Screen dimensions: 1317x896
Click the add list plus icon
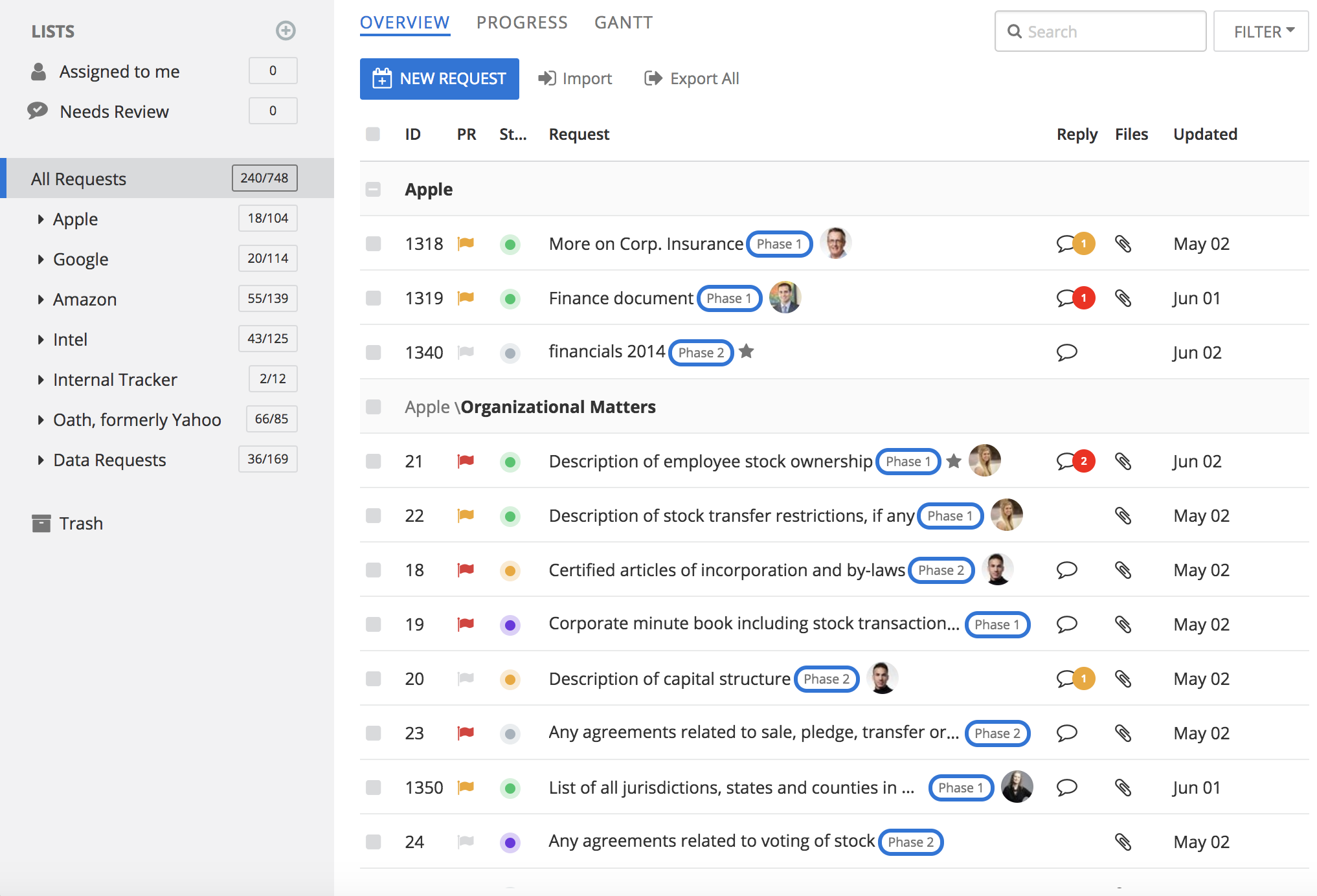[x=286, y=30]
